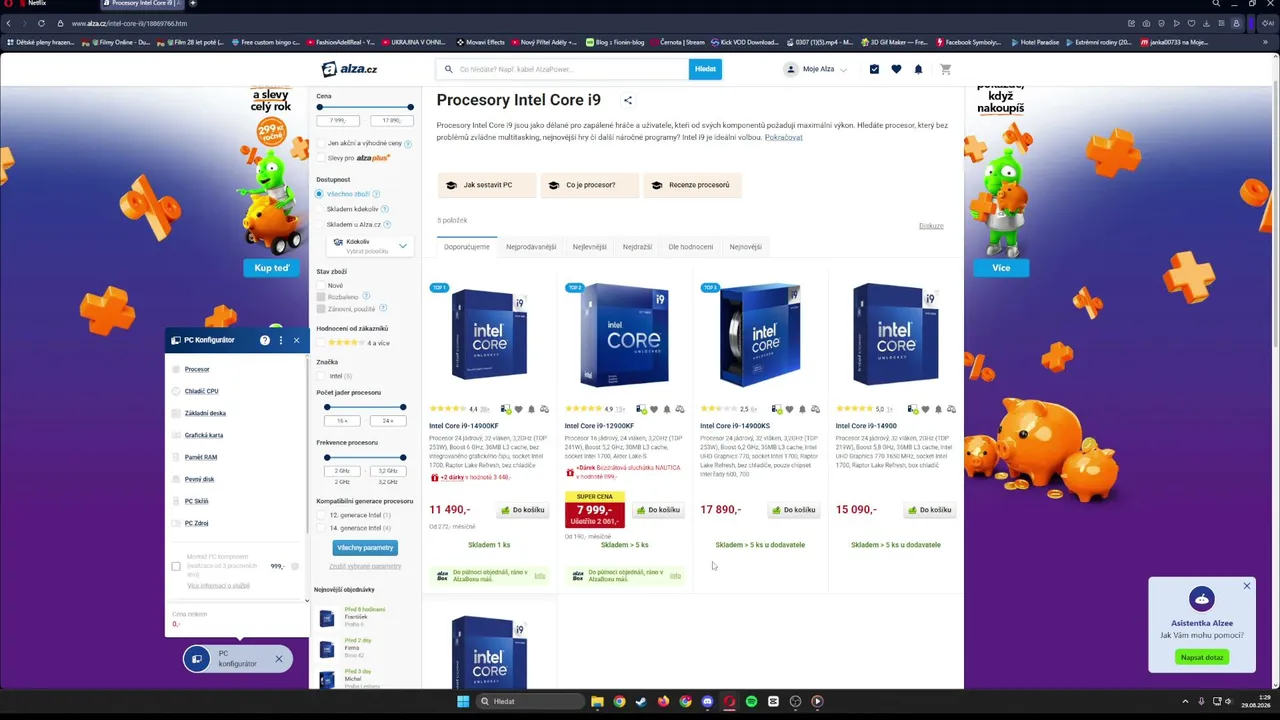Switch to the 'Nejlevnější' sorting tab
1280x720 pixels.
pos(590,247)
